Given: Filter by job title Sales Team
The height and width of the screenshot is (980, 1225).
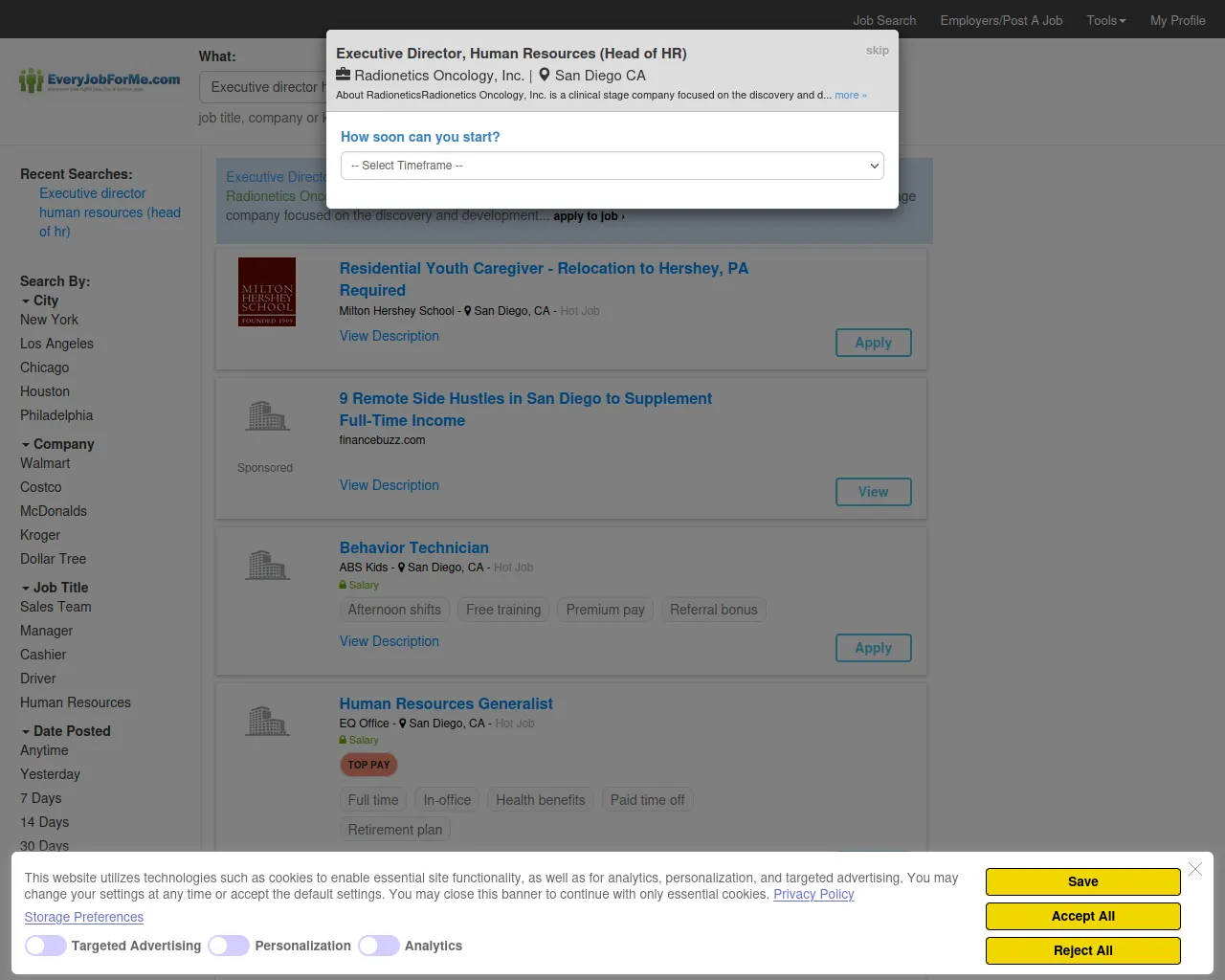Looking at the screenshot, I should (56, 607).
